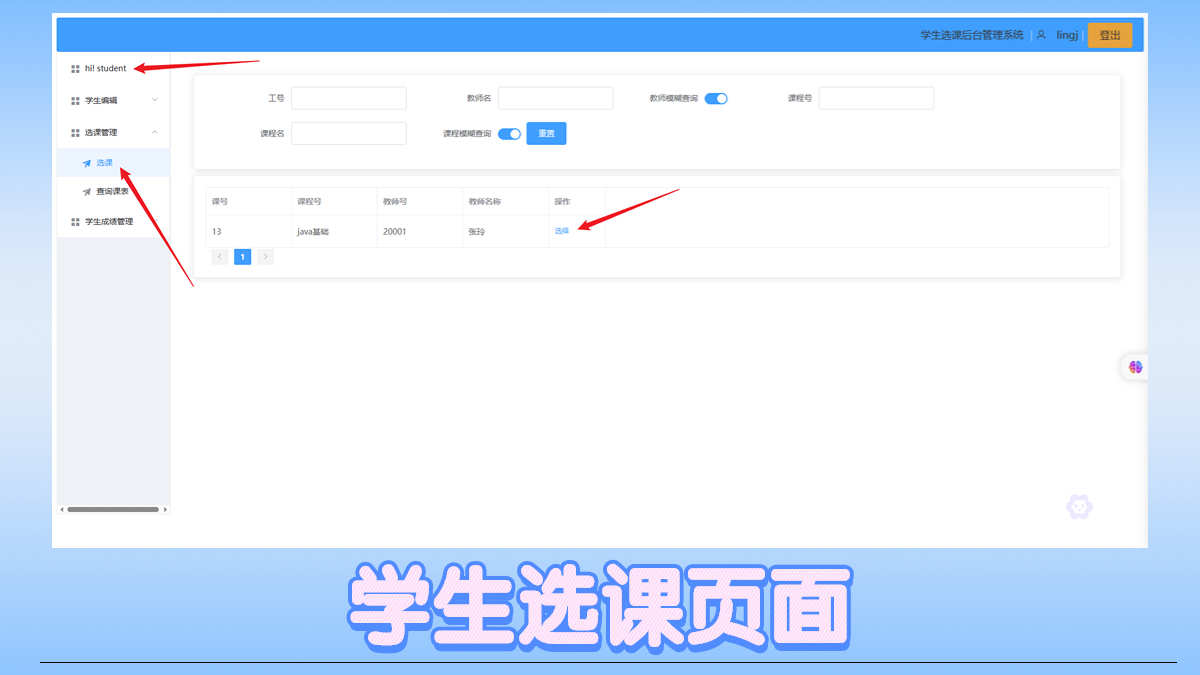Open the floating brain assistant icon
1200x675 pixels.
click(x=1135, y=367)
